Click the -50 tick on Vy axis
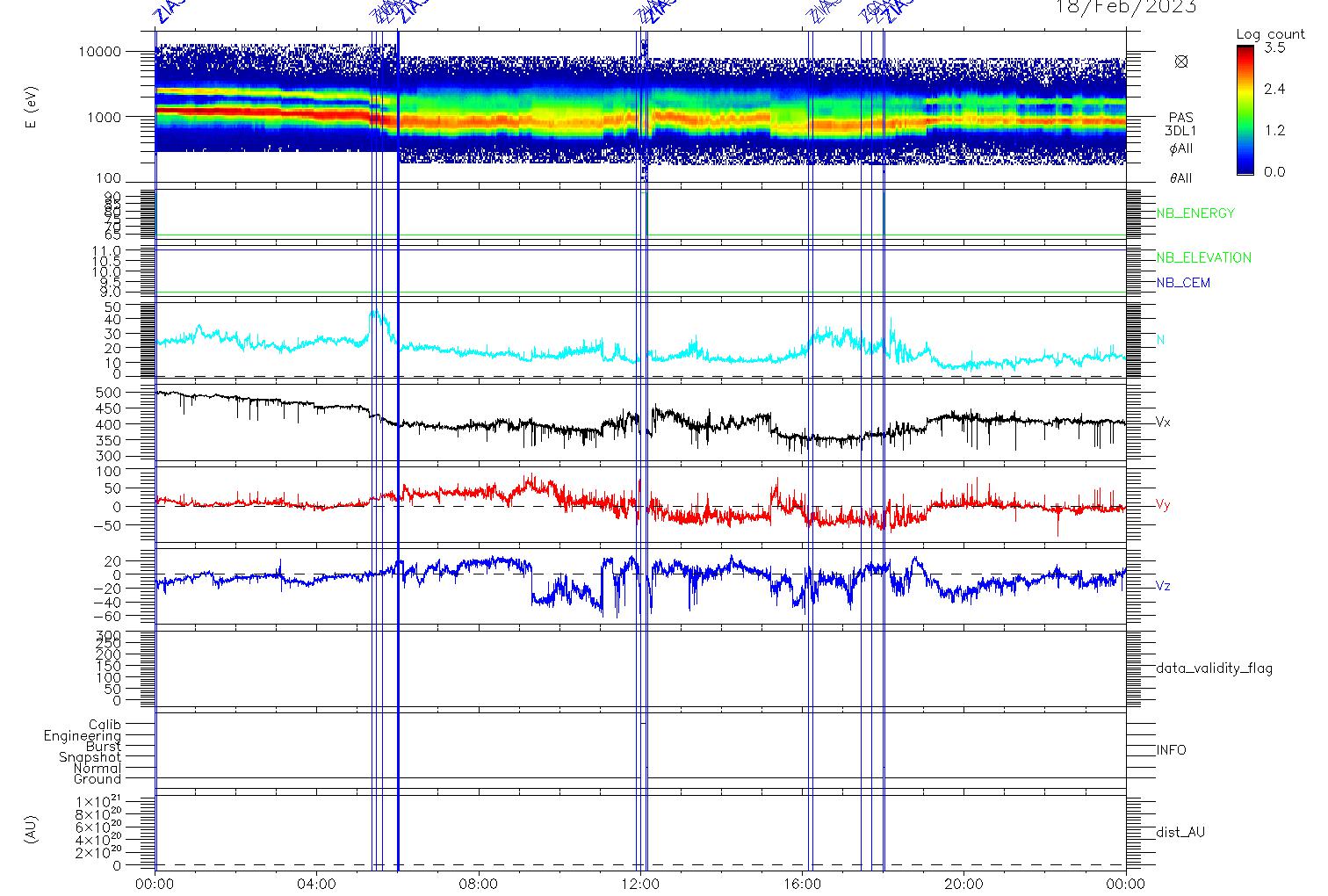The image size is (1328, 896). tap(106, 525)
